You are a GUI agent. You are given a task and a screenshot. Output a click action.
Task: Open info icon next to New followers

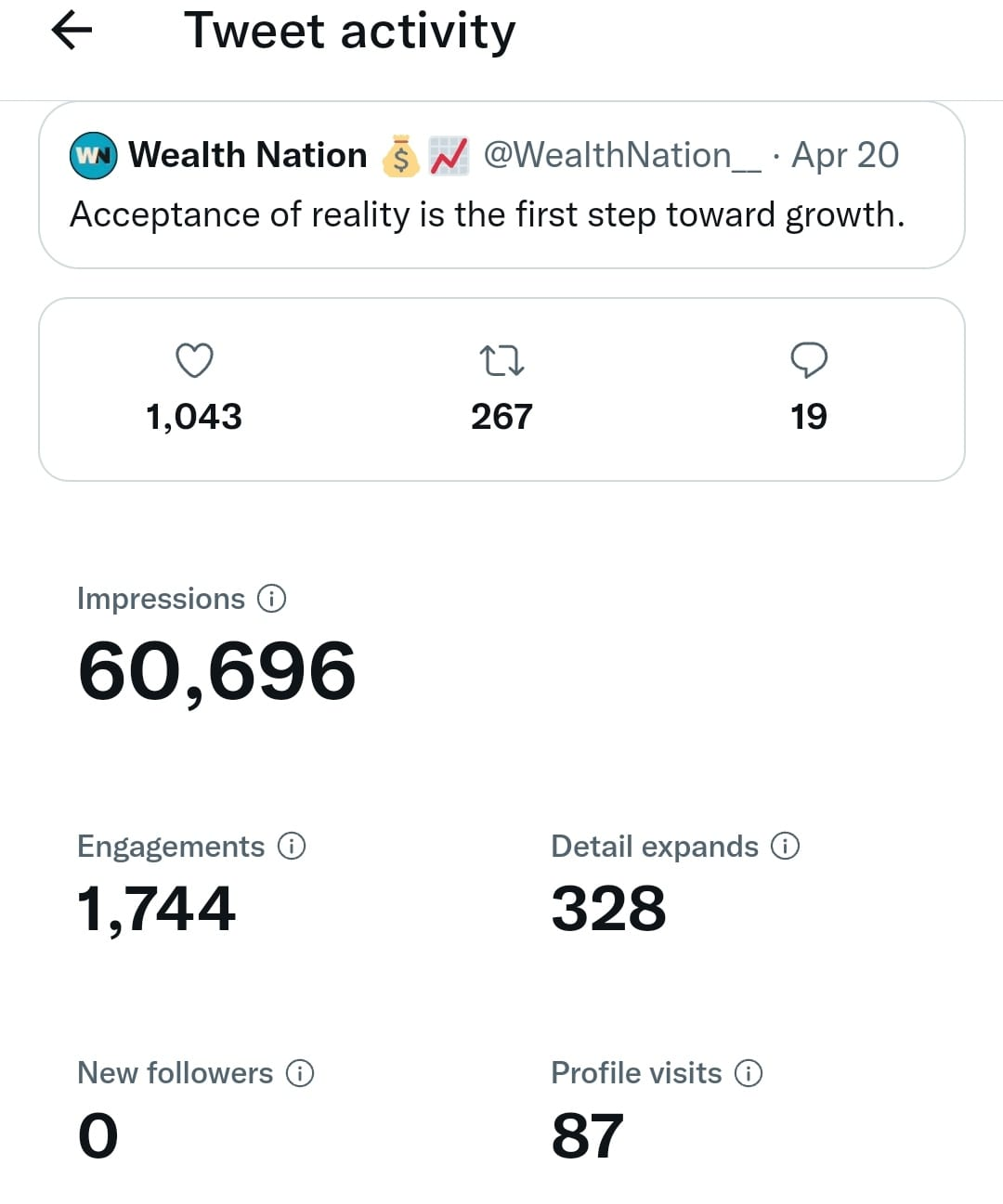(x=300, y=1073)
